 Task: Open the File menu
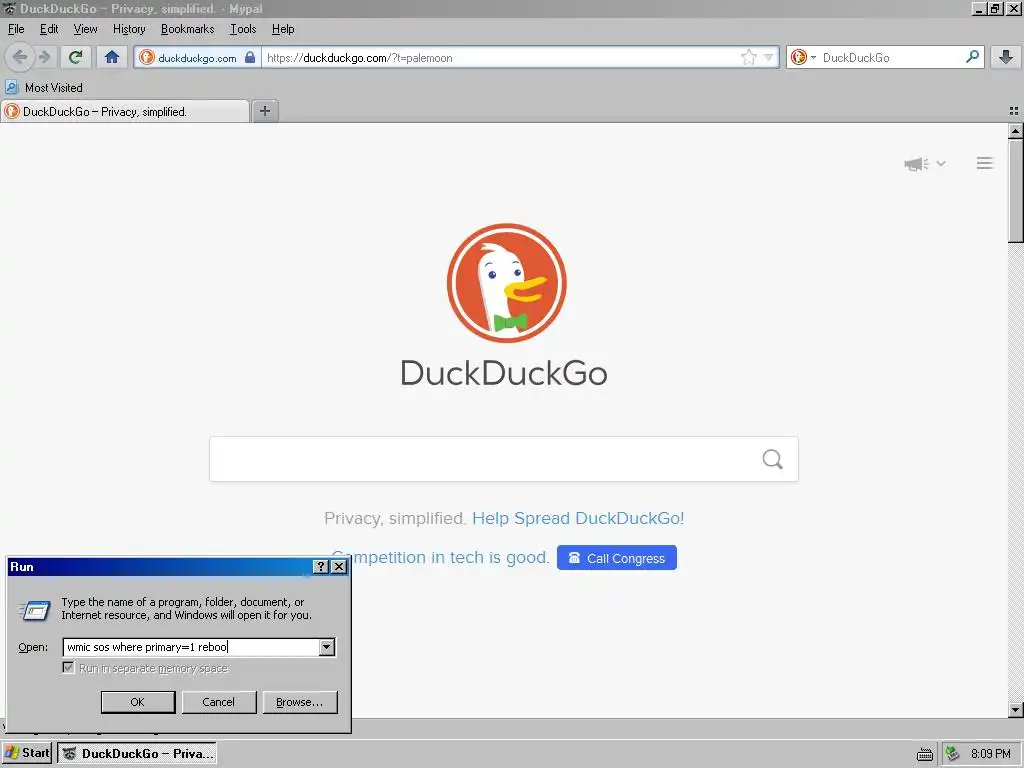[x=16, y=29]
